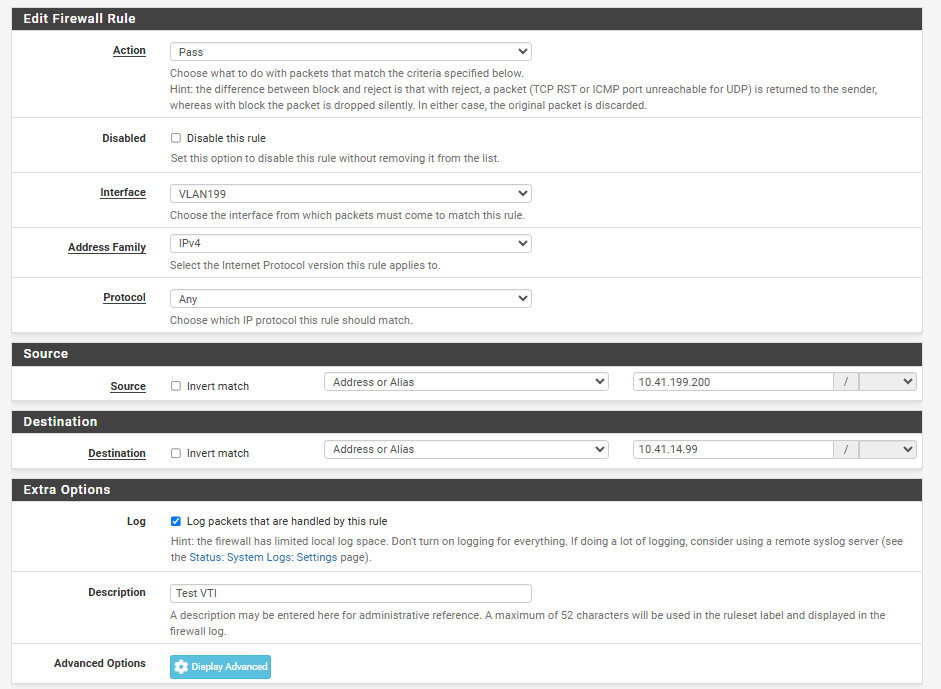Uncheck Log packets handled by this rule

[x=176, y=521]
